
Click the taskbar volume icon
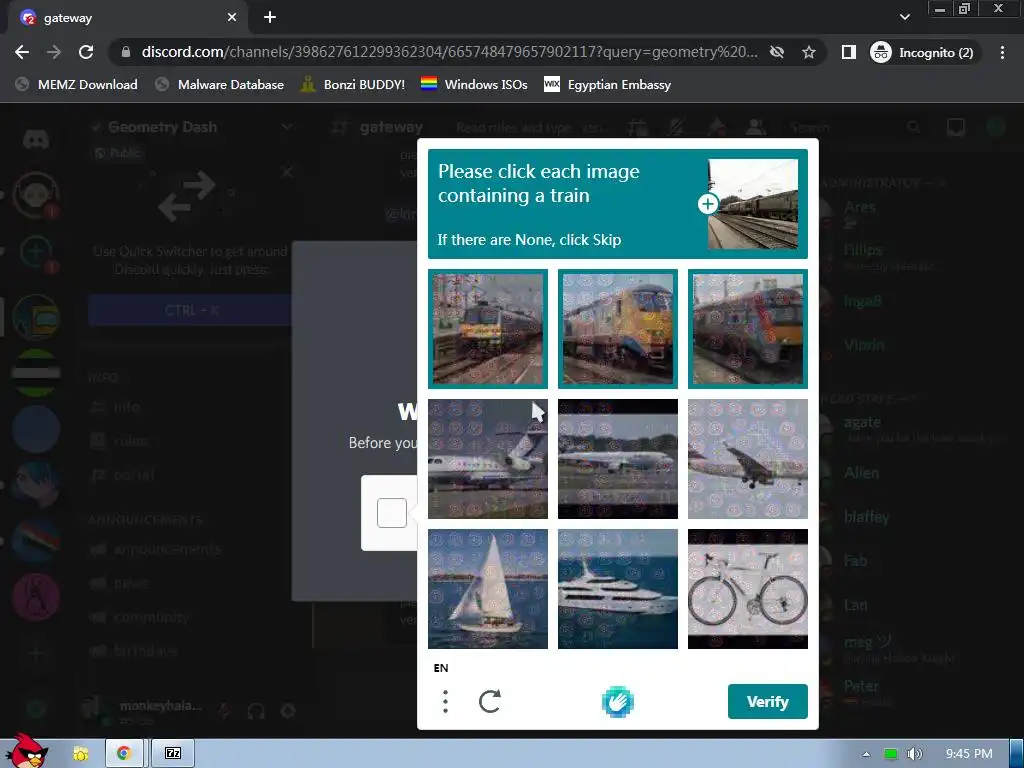coord(915,754)
